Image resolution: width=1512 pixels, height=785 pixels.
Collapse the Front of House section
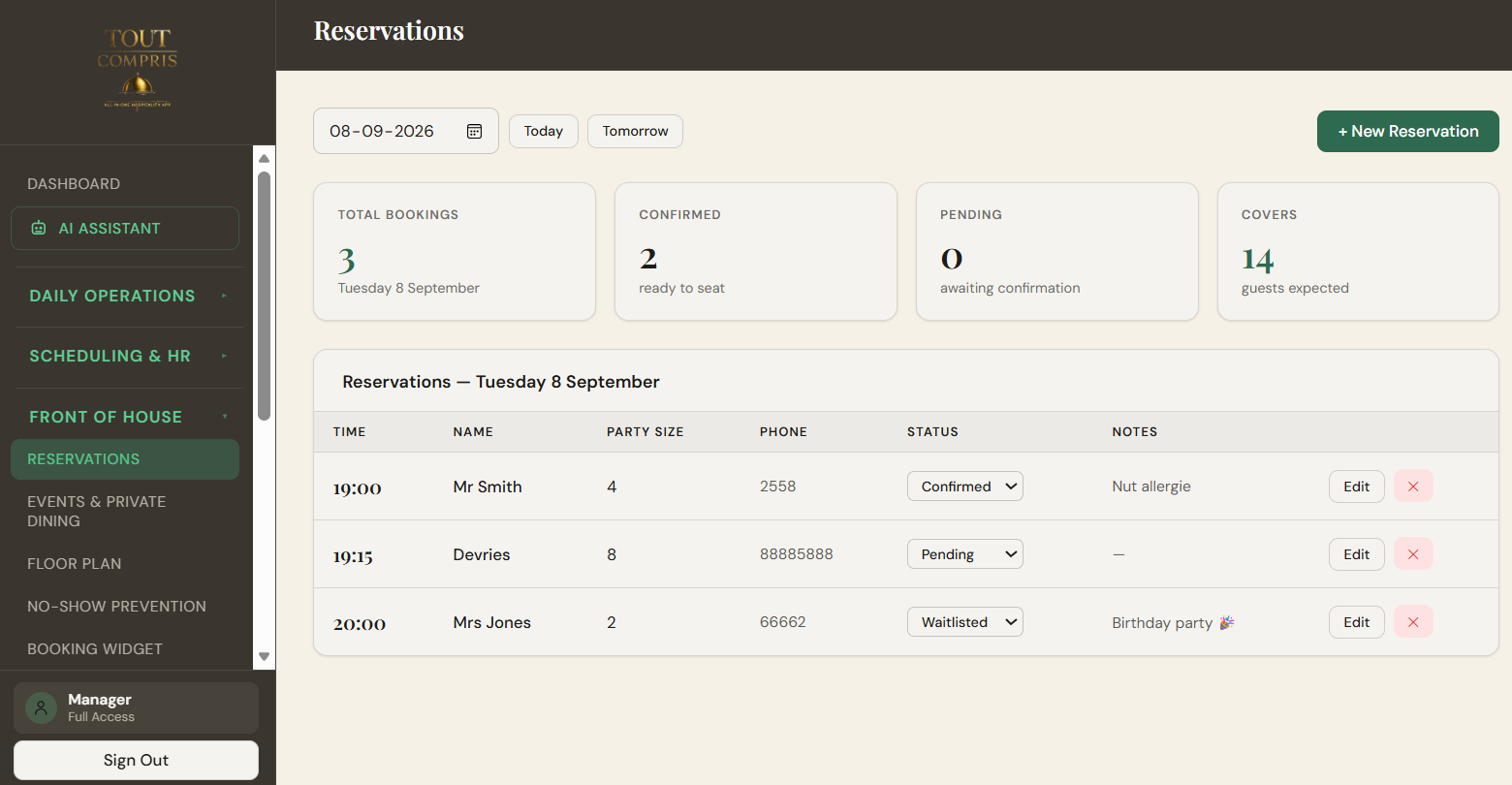tap(127, 417)
